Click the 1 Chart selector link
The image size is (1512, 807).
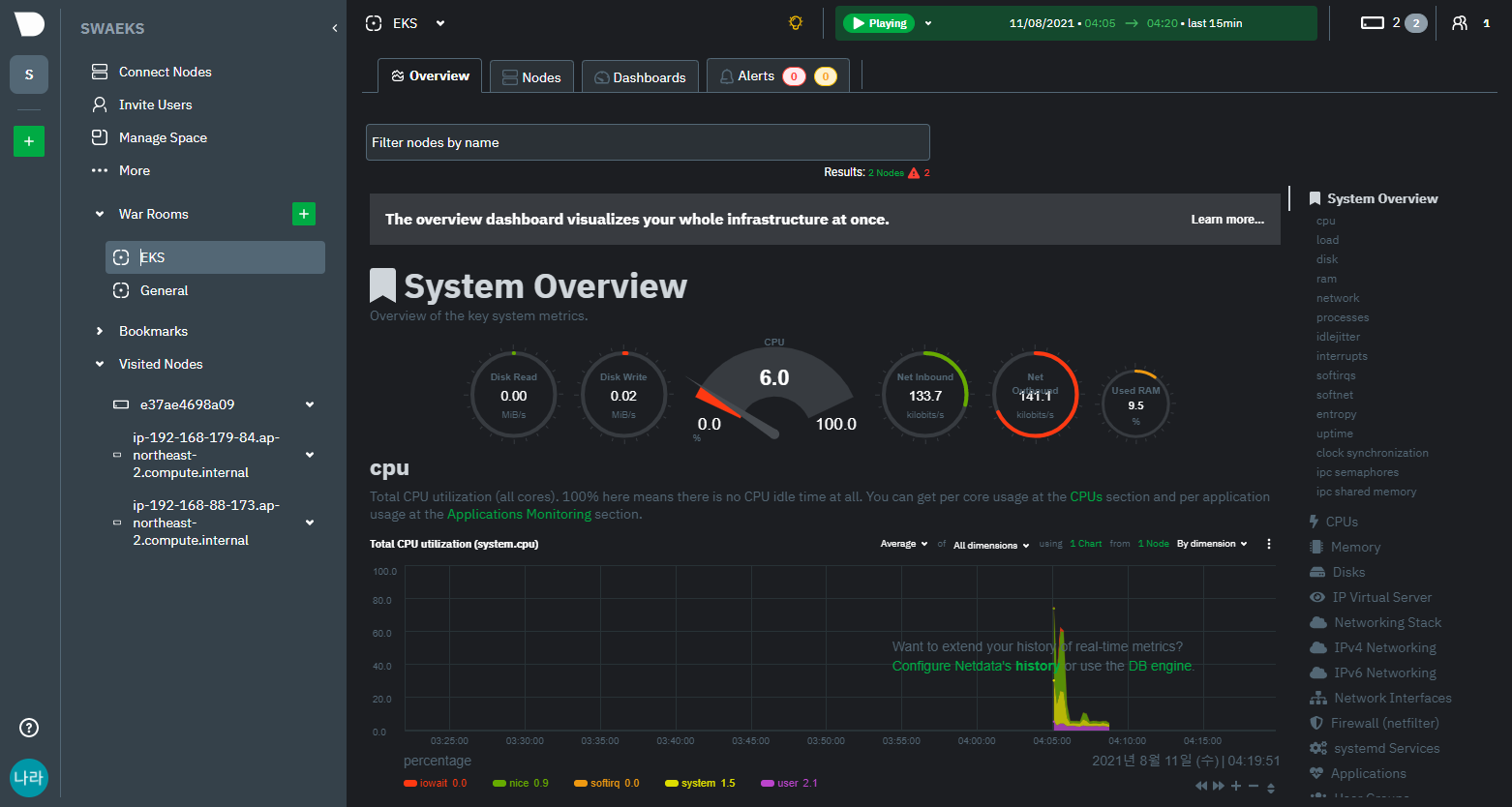pyautogui.click(x=1086, y=544)
